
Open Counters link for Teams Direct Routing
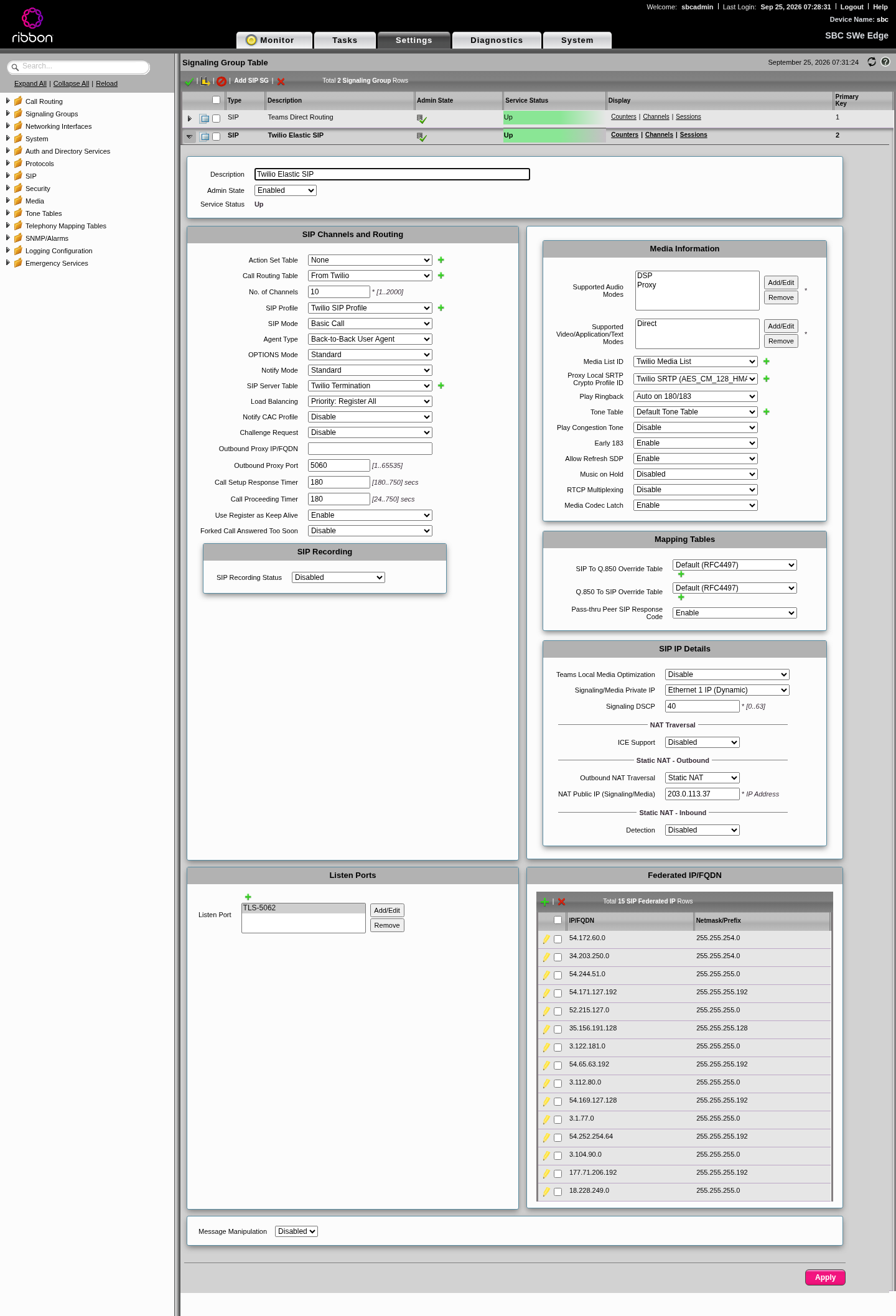pos(623,117)
